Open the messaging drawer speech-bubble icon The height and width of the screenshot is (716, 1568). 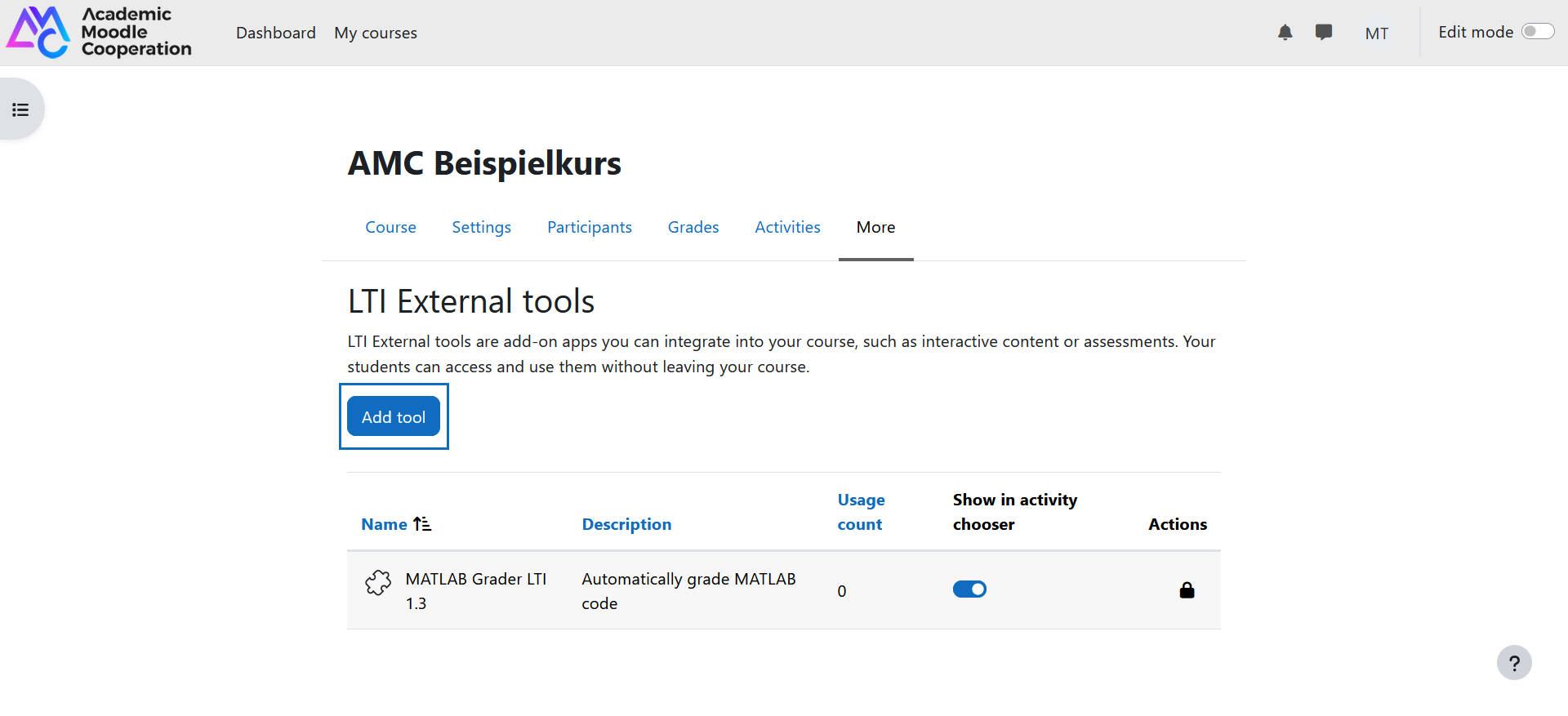point(1324,33)
